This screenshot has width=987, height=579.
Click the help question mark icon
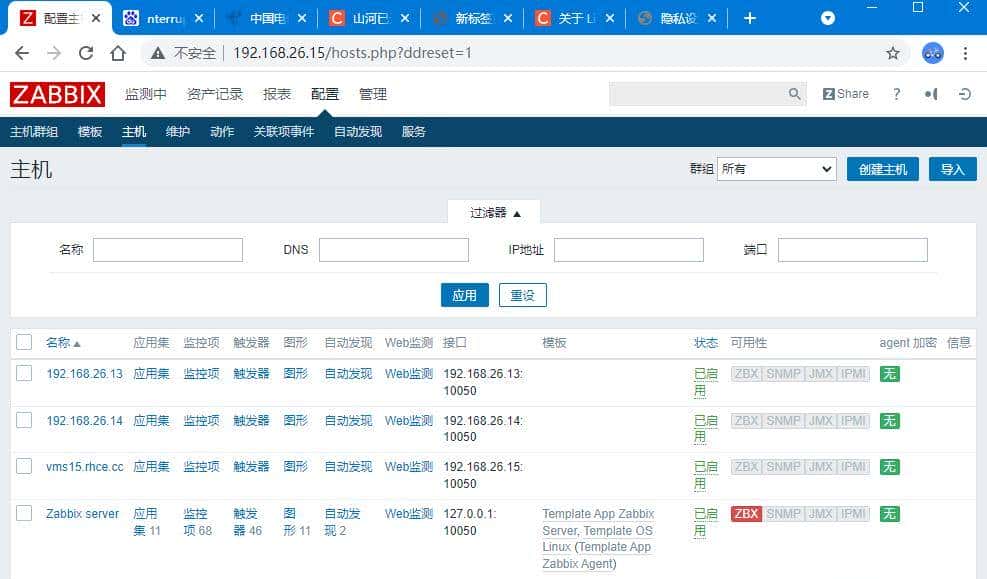896,94
